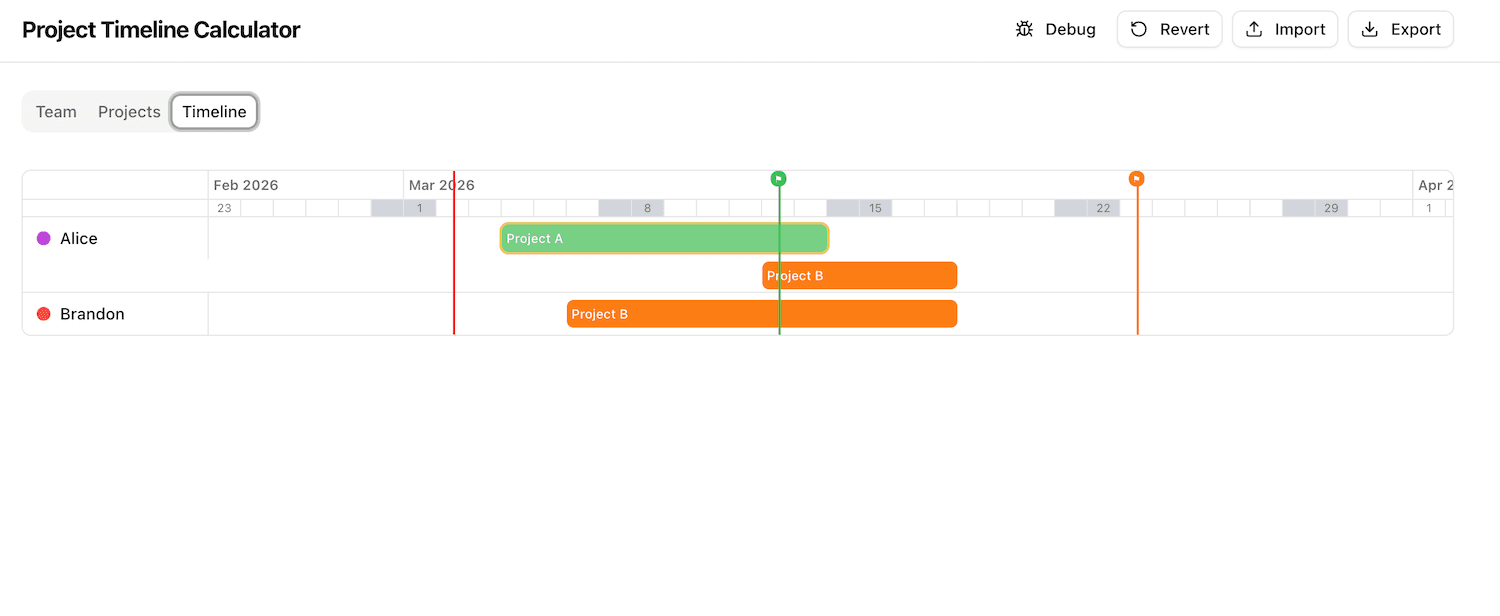
Task: Click the Export download icon
Action: pos(1370,29)
